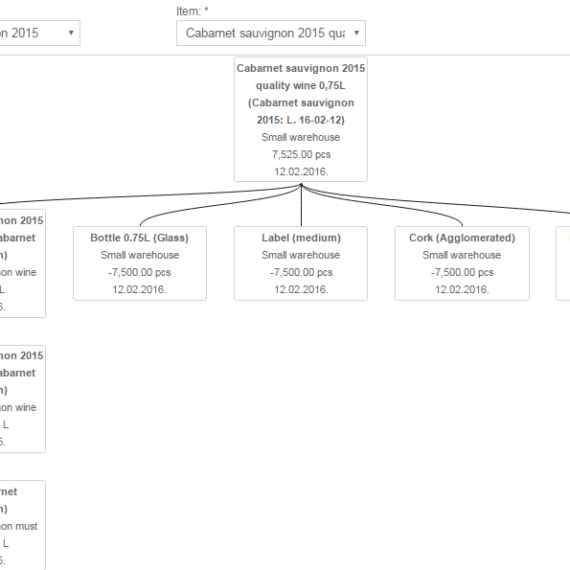Select the Bottle 0.75L (Glass) node
The height and width of the screenshot is (570, 570).
pyautogui.click(x=140, y=264)
